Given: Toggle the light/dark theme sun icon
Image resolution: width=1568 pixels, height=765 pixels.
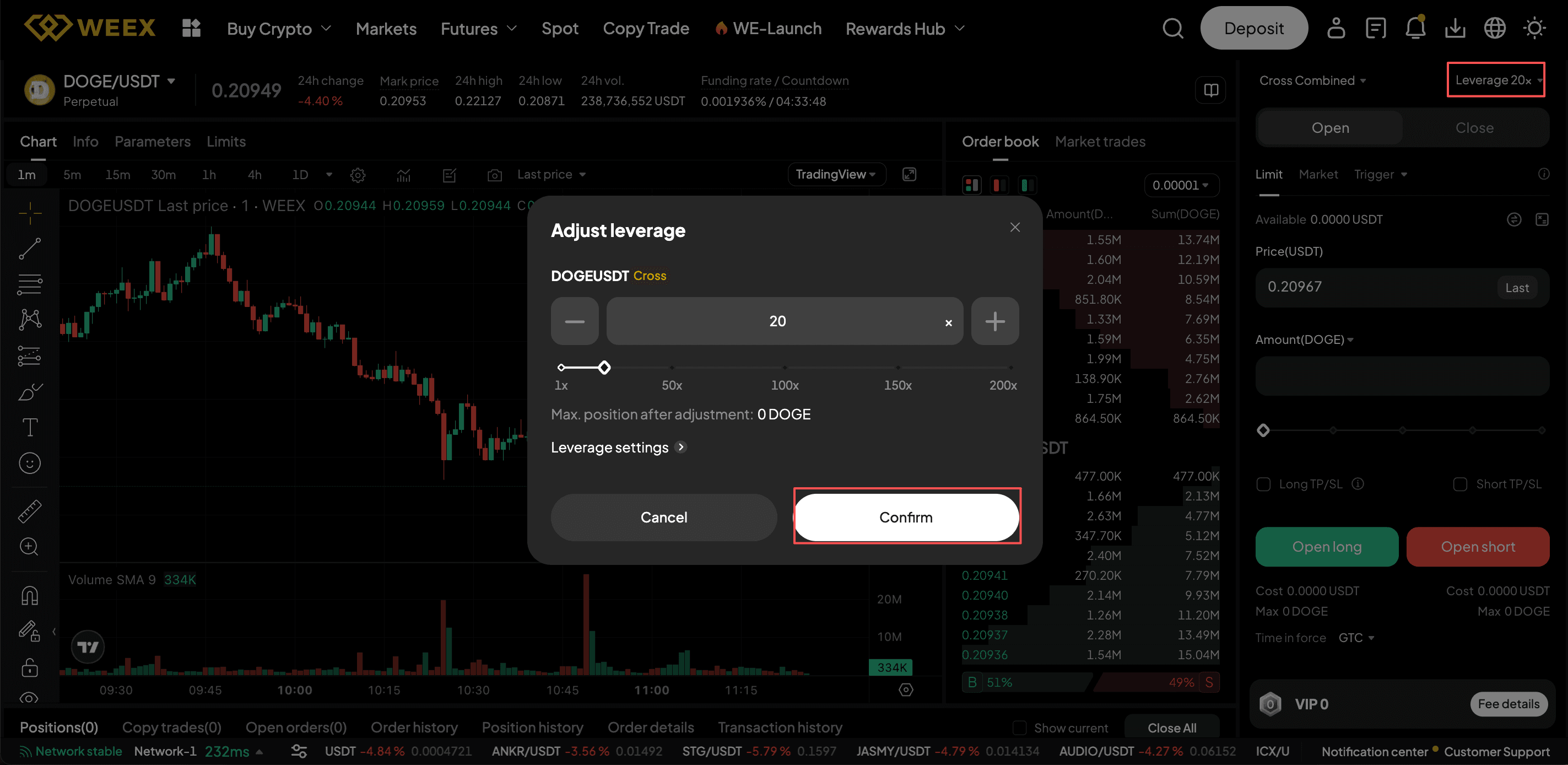Looking at the screenshot, I should click(1534, 28).
